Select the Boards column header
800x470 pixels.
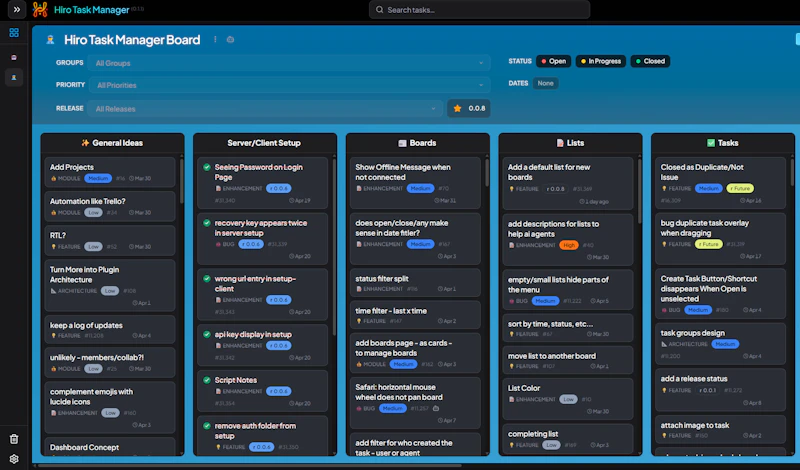(417, 143)
